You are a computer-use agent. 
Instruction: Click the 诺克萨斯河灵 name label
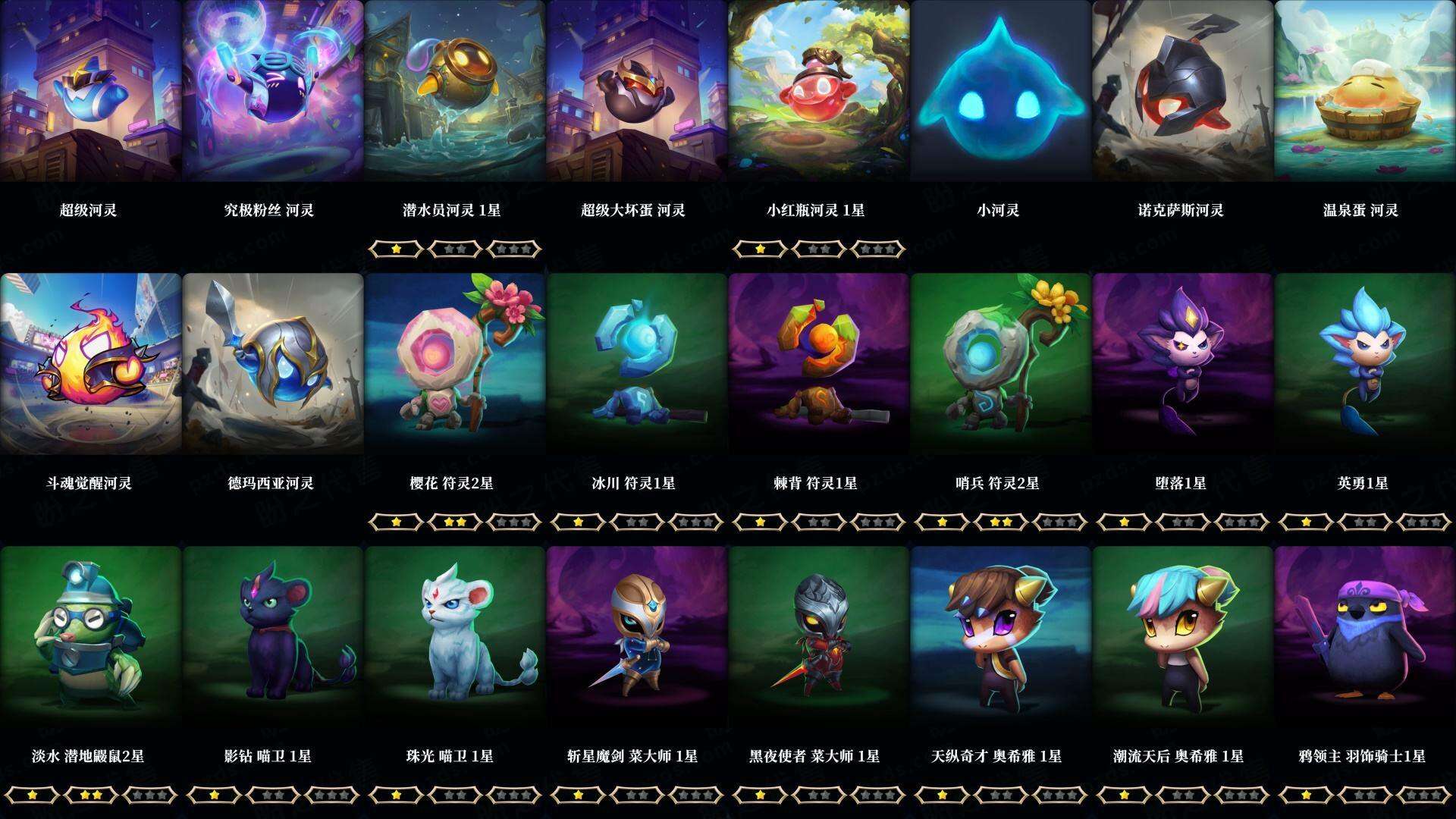(1181, 210)
